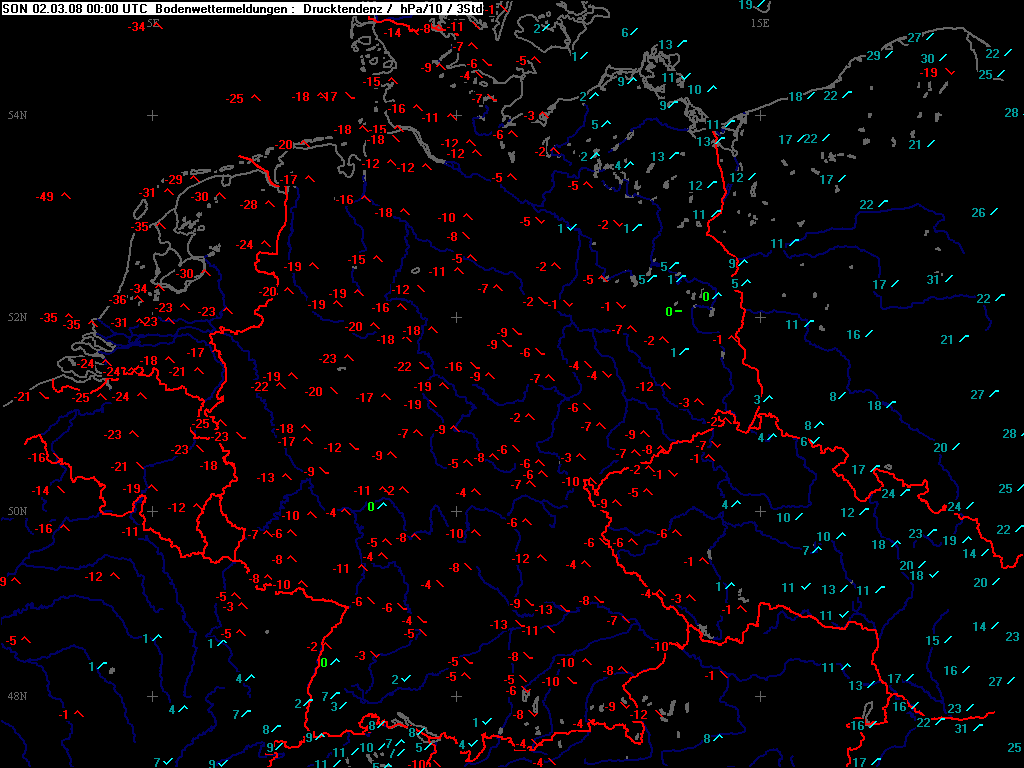Click the 54N latitude label

click(x=17, y=115)
